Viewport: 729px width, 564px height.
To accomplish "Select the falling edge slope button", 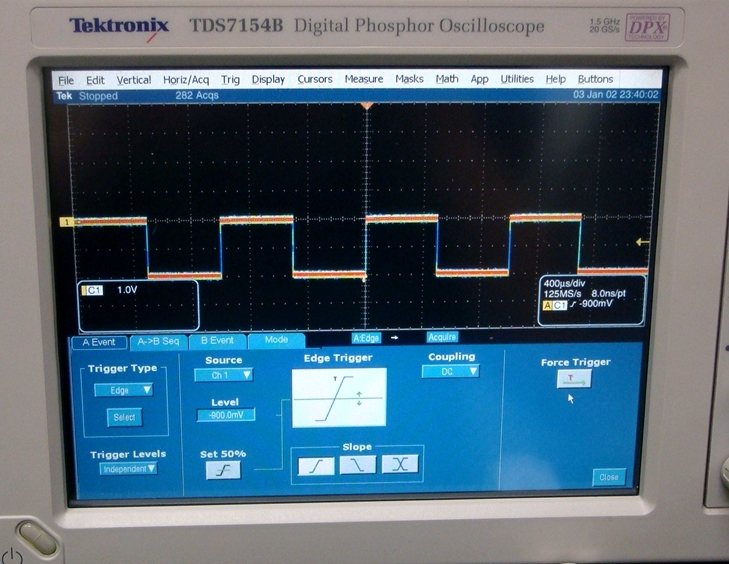I will [358, 464].
